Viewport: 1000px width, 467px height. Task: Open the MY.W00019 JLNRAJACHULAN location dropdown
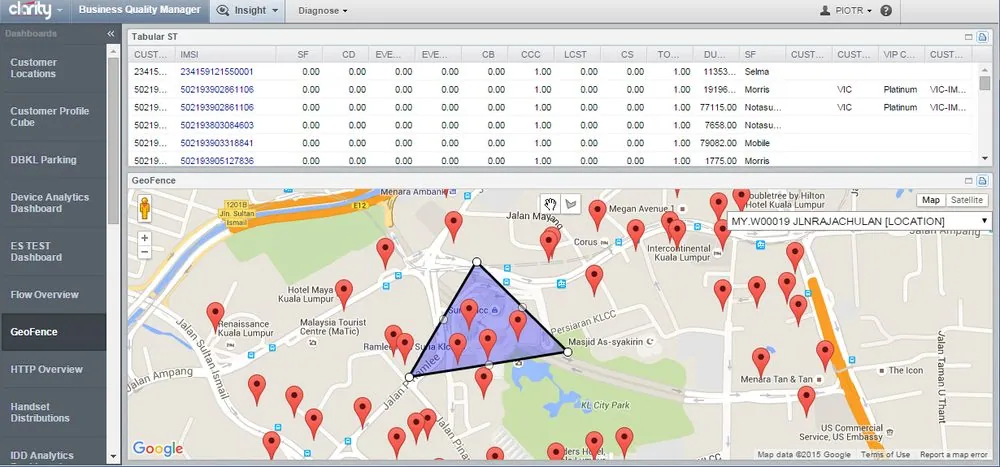(860, 221)
